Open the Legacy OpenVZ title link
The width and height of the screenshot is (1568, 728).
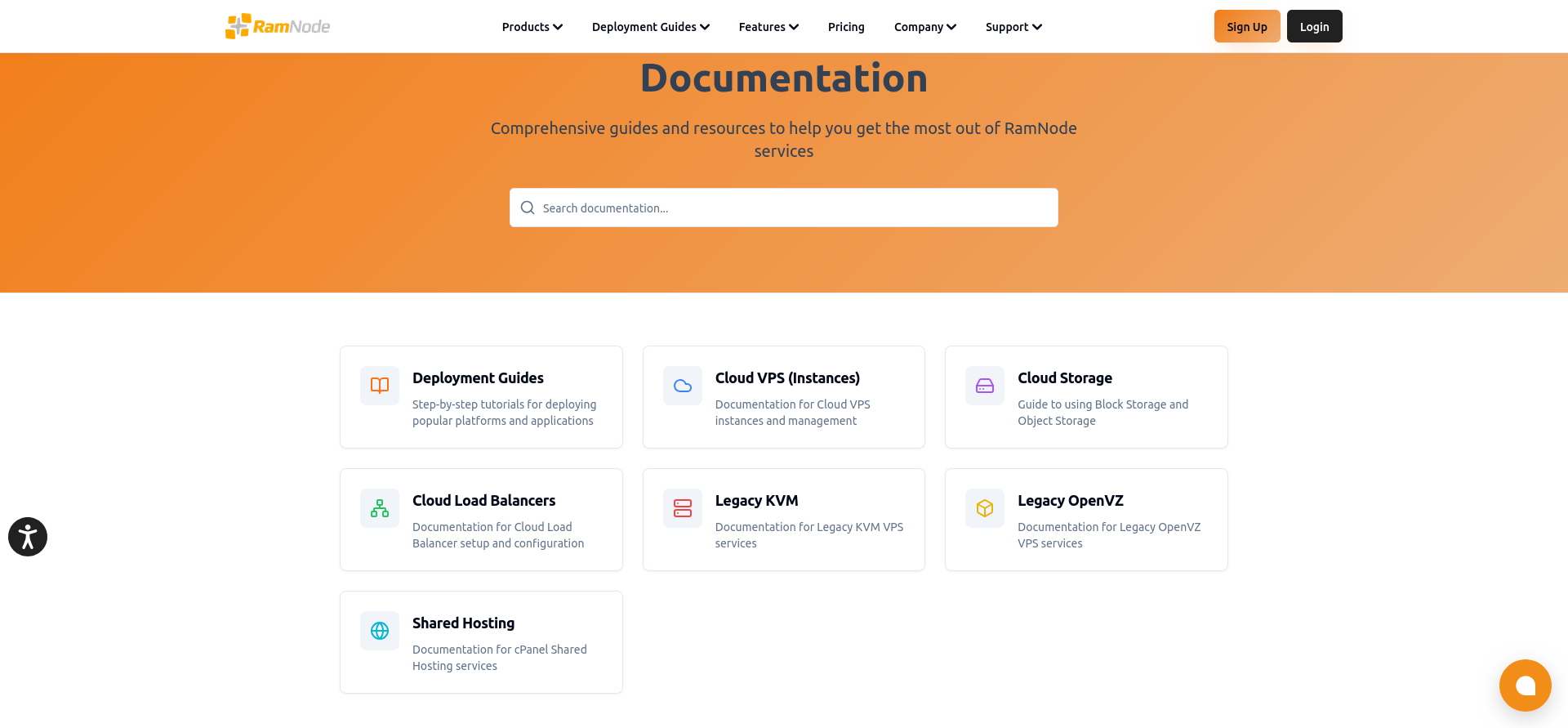click(1071, 501)
